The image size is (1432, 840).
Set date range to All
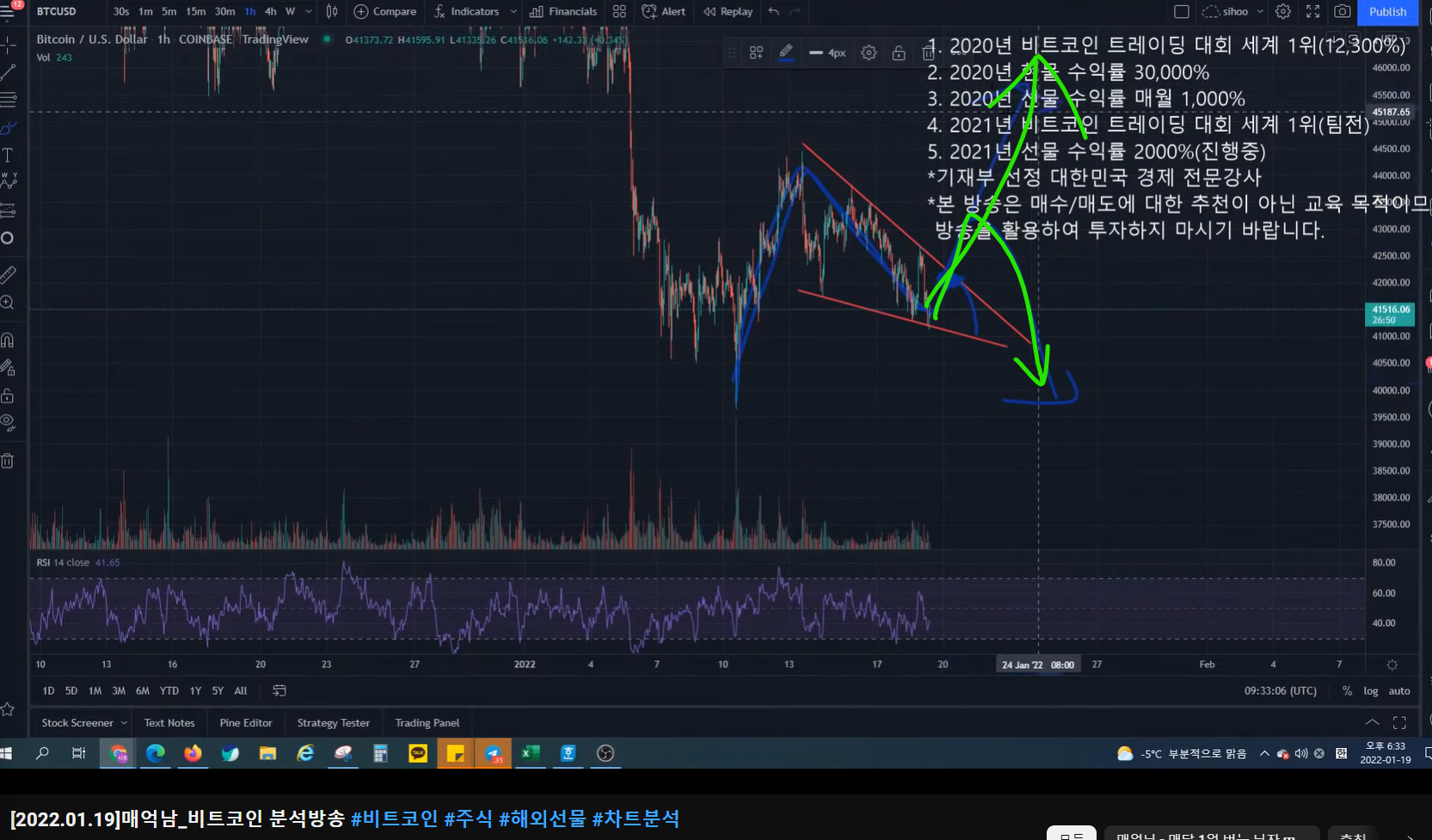coord(241,690)
